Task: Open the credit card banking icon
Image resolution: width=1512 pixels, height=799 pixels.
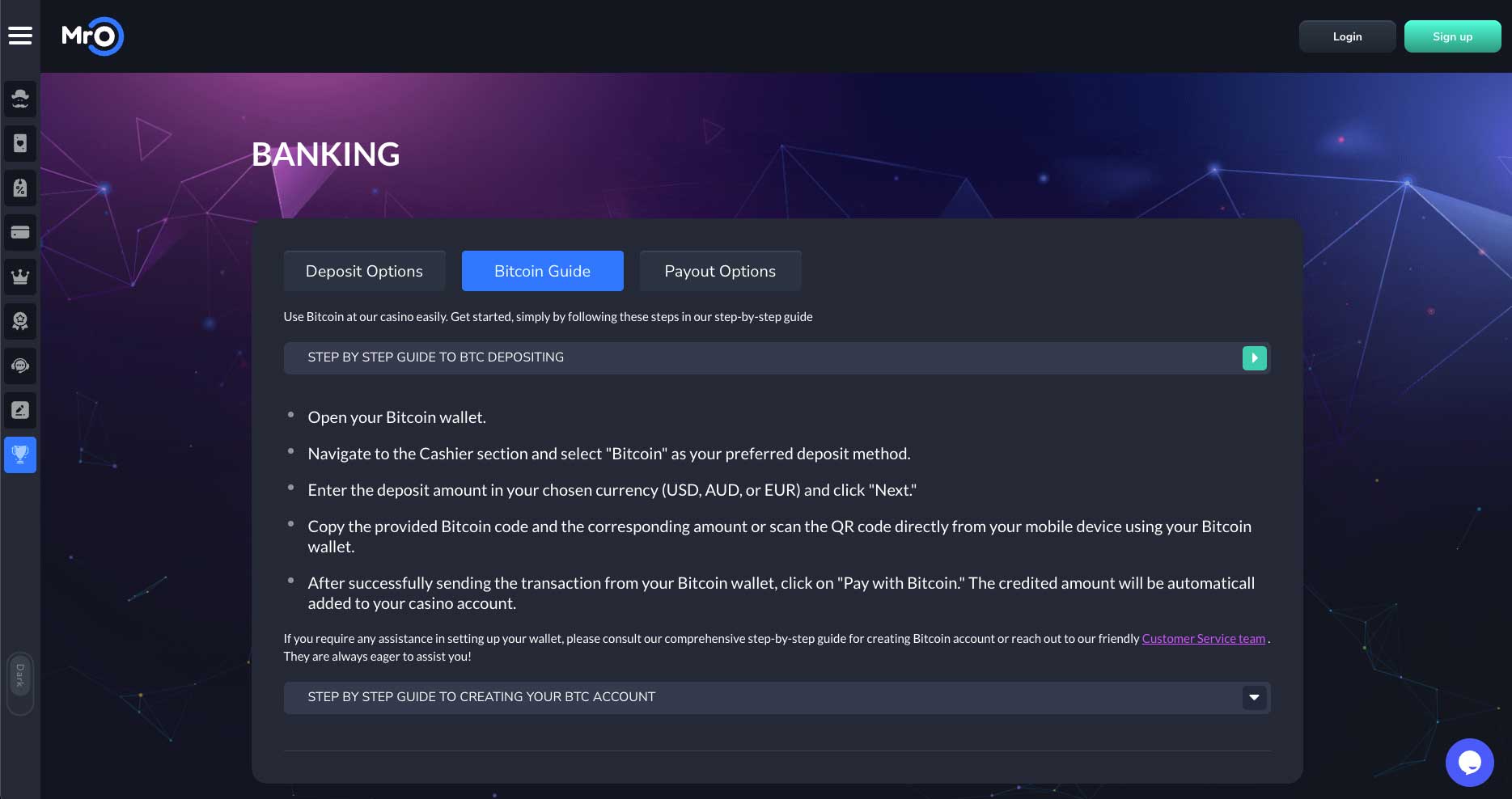Action: tap(20, 232)
